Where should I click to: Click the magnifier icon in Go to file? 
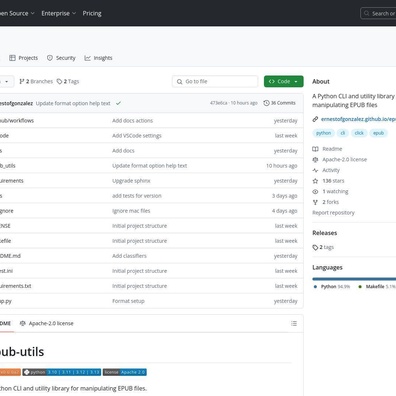pos(180,81)
